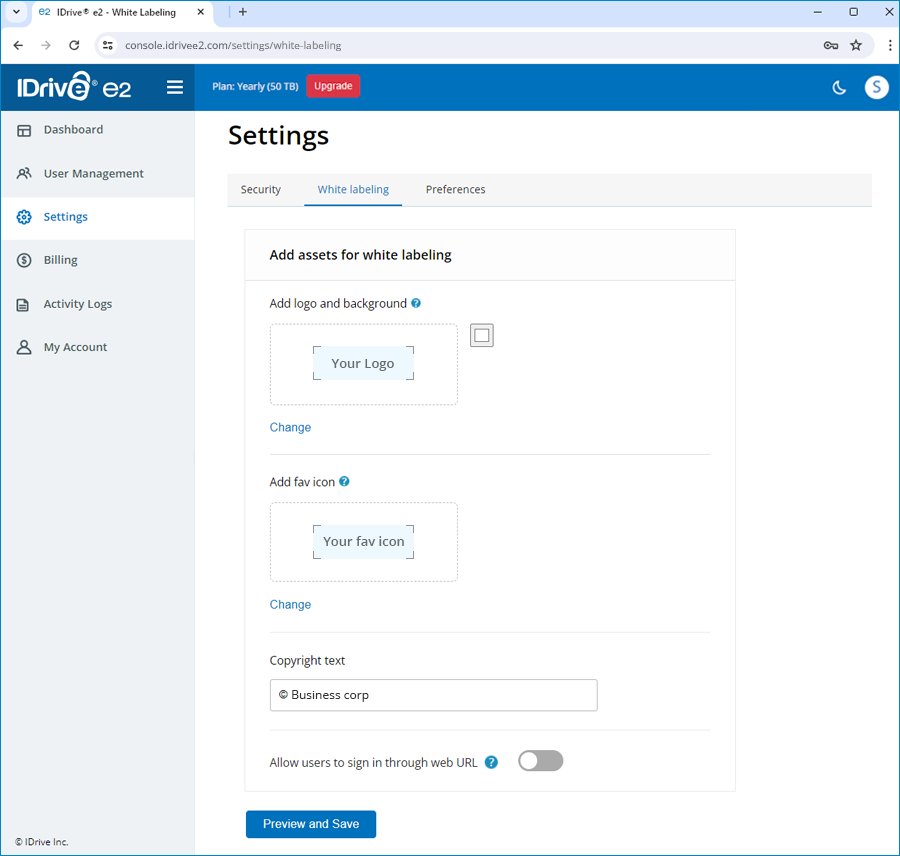Enable sign in through web URL toggle

point(540,761)
